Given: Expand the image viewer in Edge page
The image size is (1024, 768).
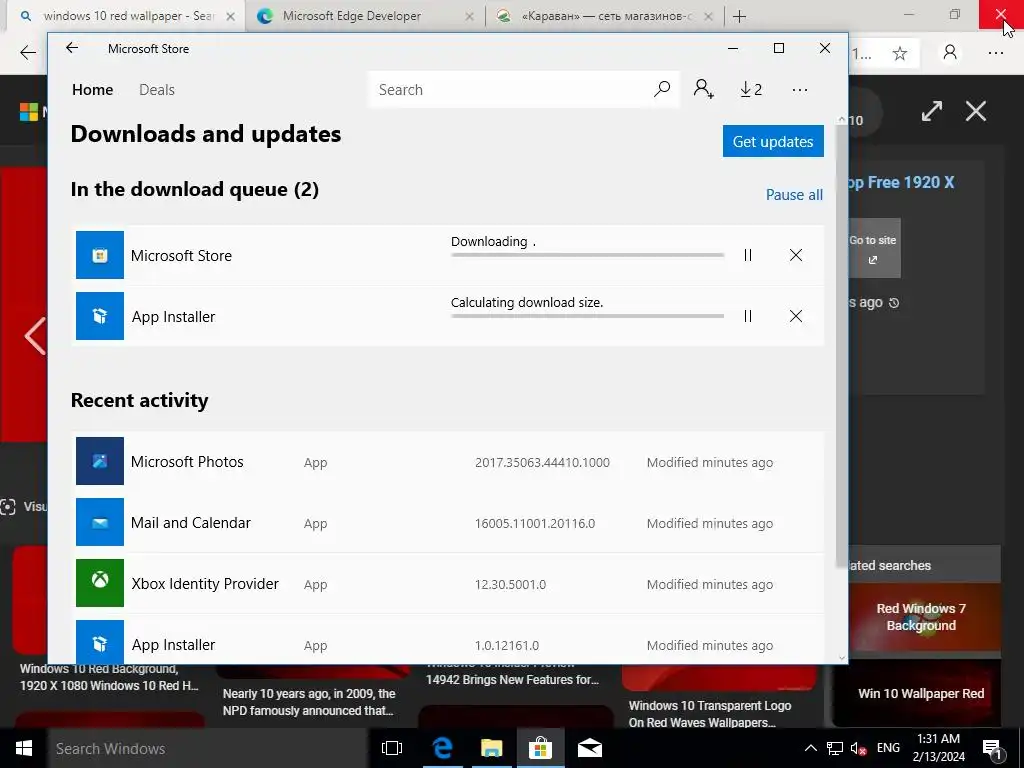Looking at the screenshot, I should click(932, 111).
